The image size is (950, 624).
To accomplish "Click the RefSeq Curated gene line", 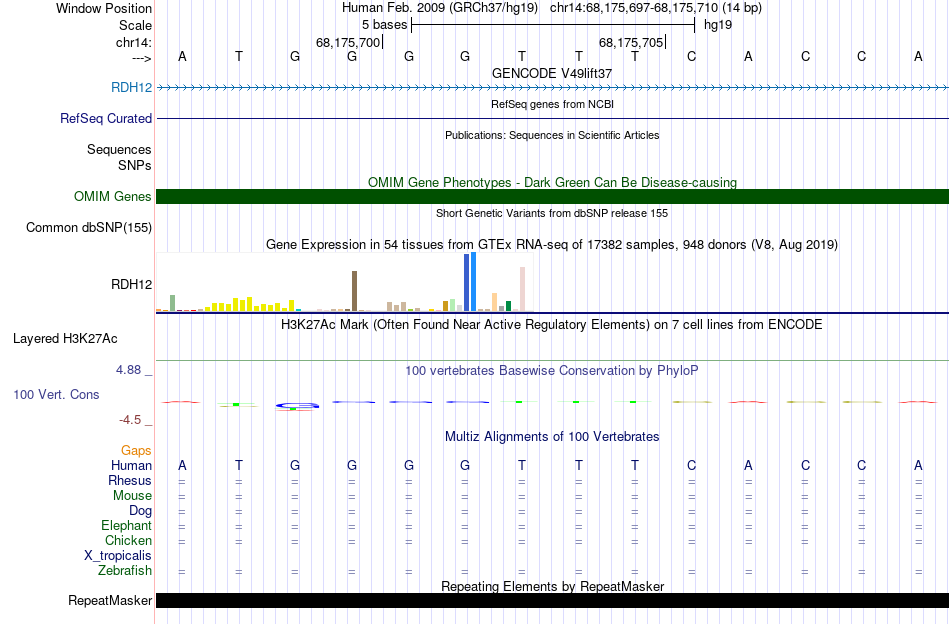I will point(552,118).
